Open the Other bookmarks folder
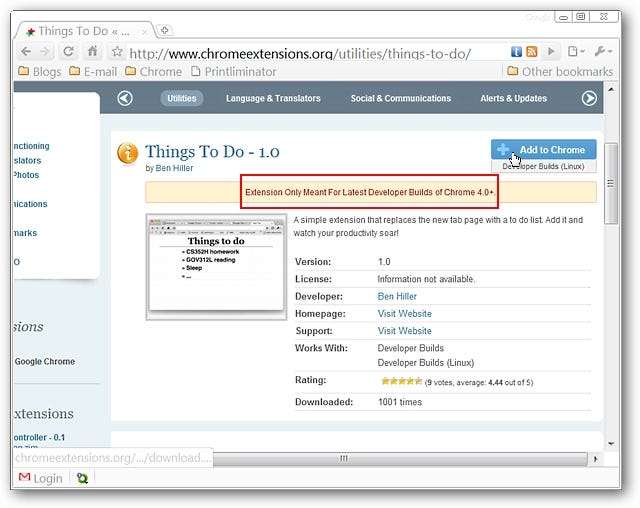Image resolution: width=640 pixels, height=508 pixels. 560,72
